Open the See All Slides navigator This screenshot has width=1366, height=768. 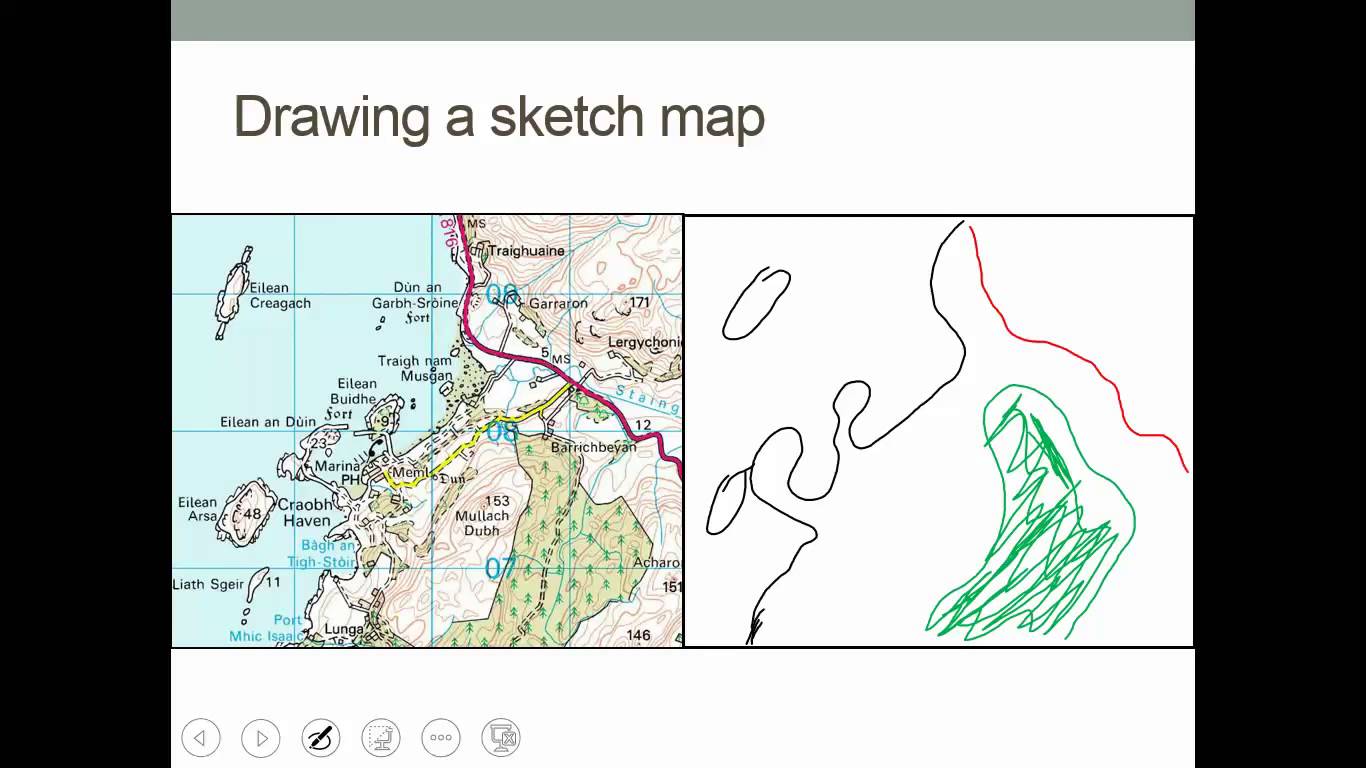[x=381, y=737]
